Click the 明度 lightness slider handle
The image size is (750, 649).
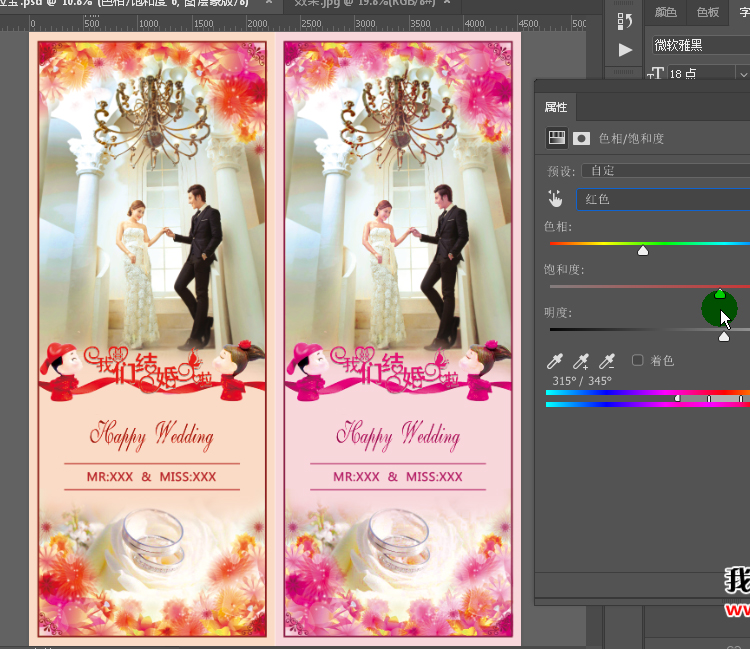724,337
